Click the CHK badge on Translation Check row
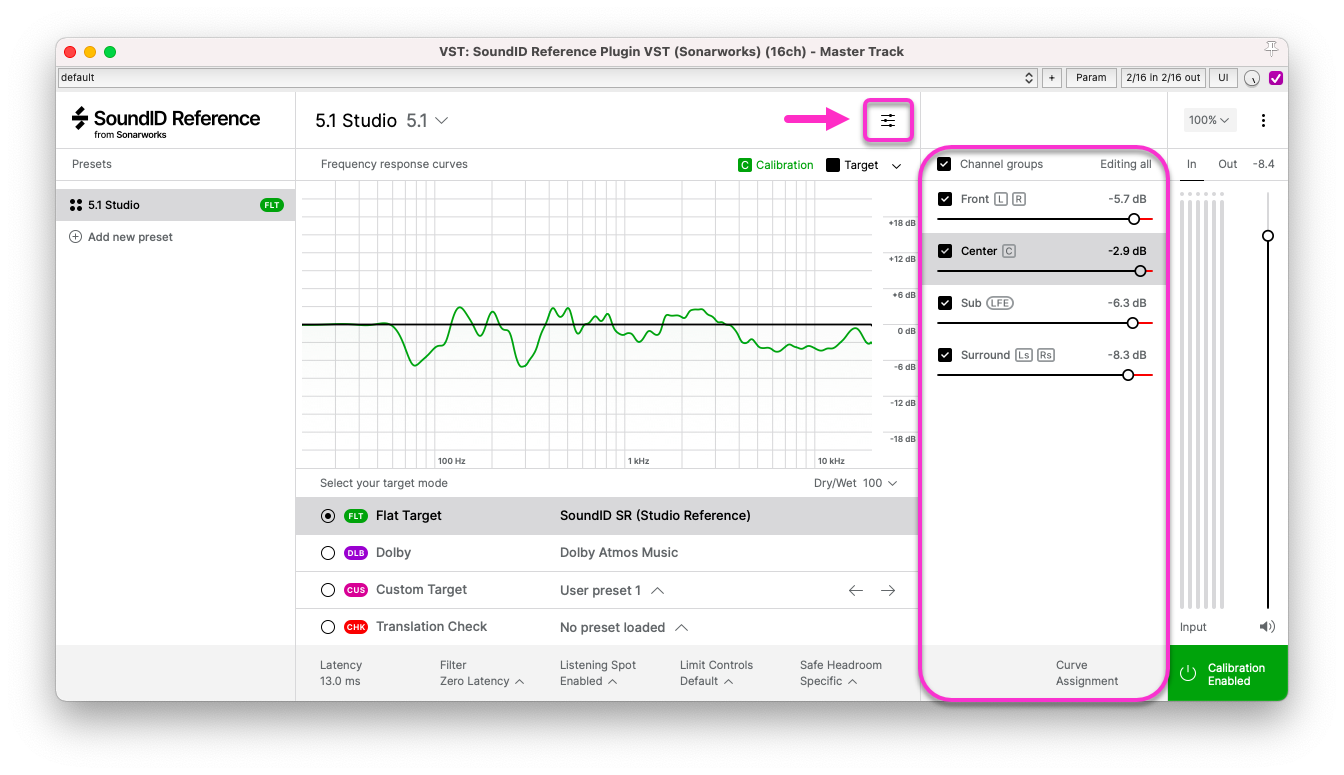 coord(356,627)
